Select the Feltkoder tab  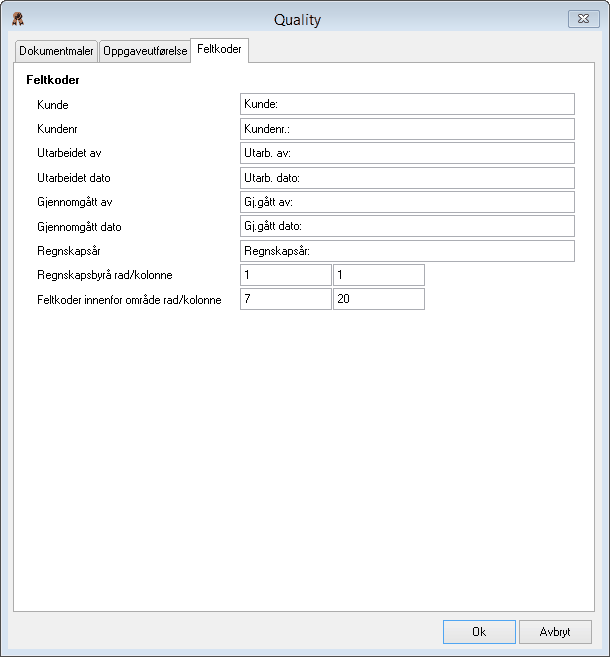coord(219,49)
